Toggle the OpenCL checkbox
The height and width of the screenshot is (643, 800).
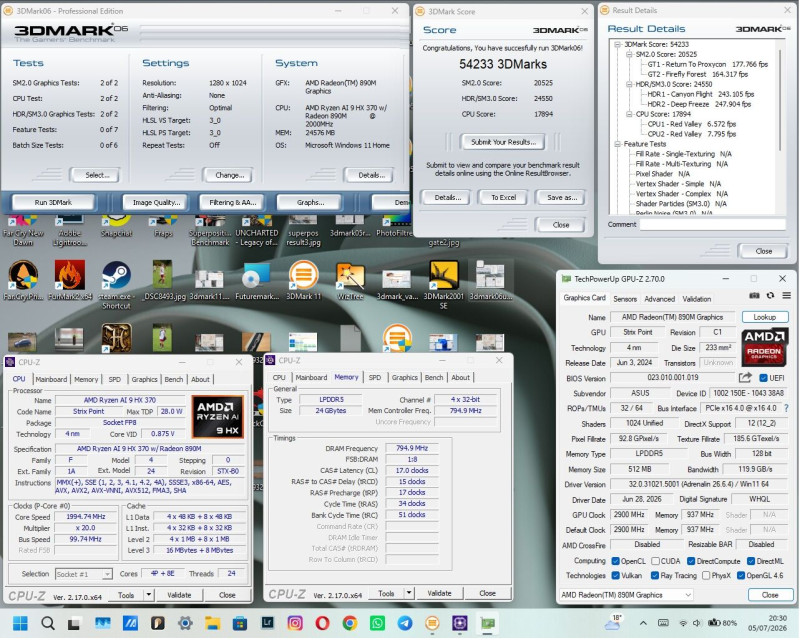click(616, 561)
